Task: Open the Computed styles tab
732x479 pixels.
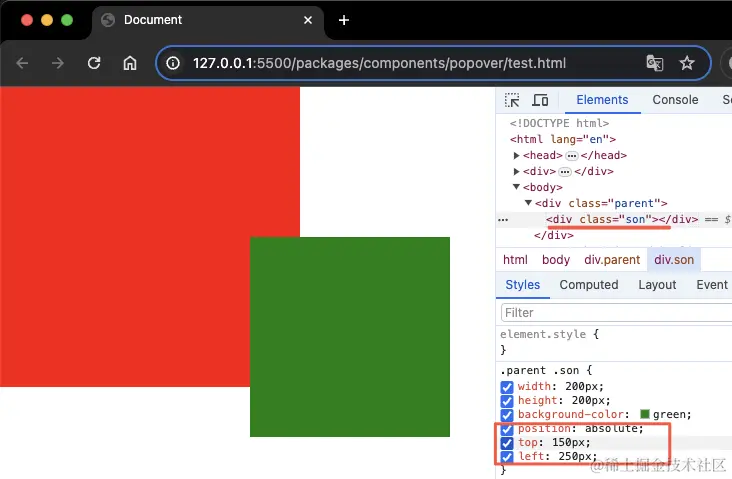Action: coord(589,285)
